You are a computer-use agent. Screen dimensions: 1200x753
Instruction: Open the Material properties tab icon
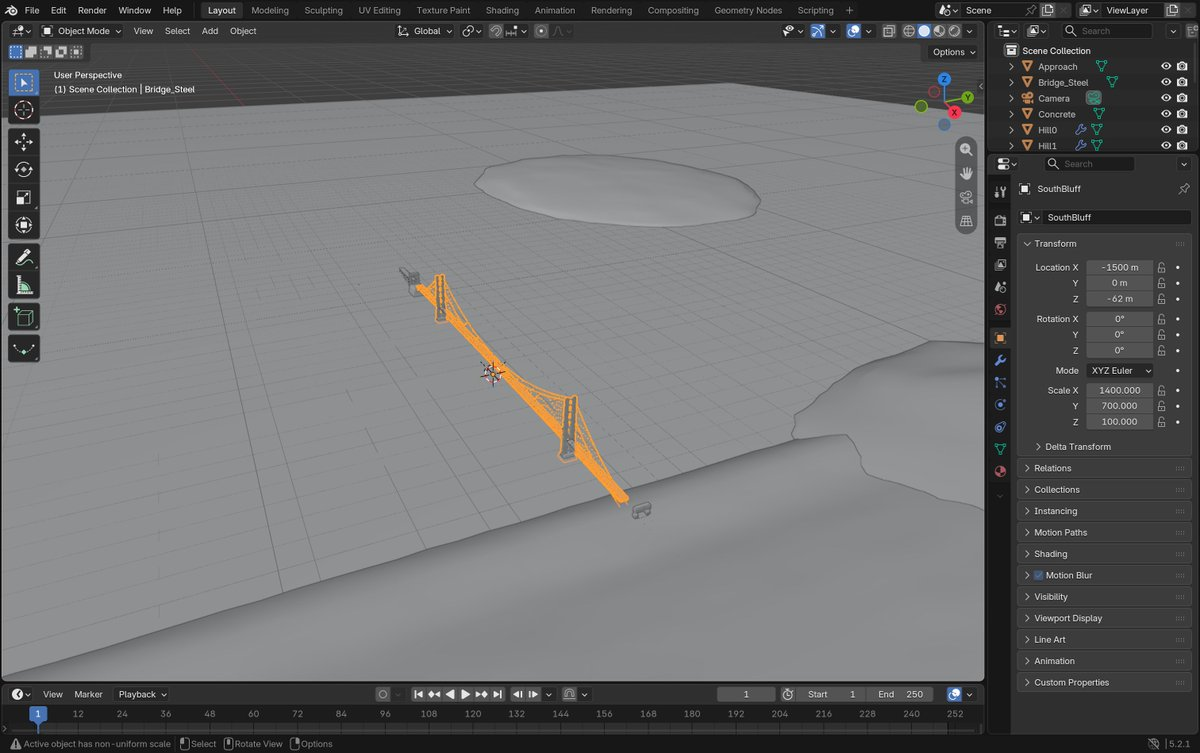(1000, 471)
